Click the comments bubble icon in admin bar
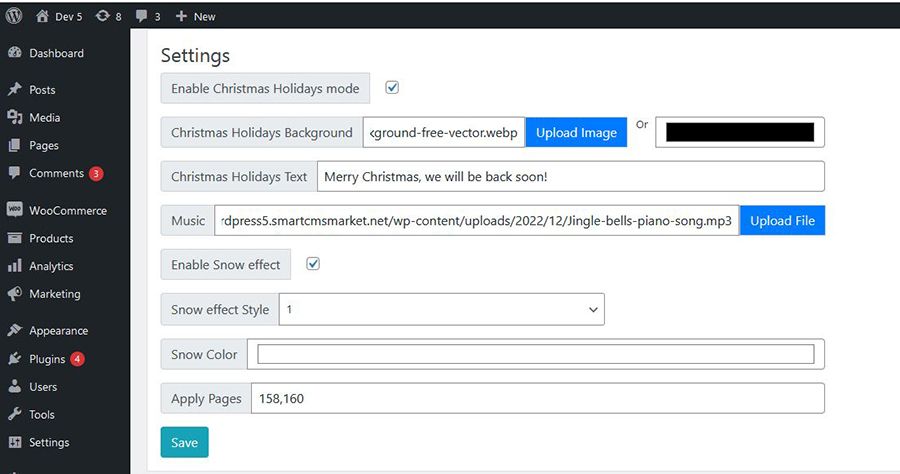Screen dimensions: 900x474 141,16
